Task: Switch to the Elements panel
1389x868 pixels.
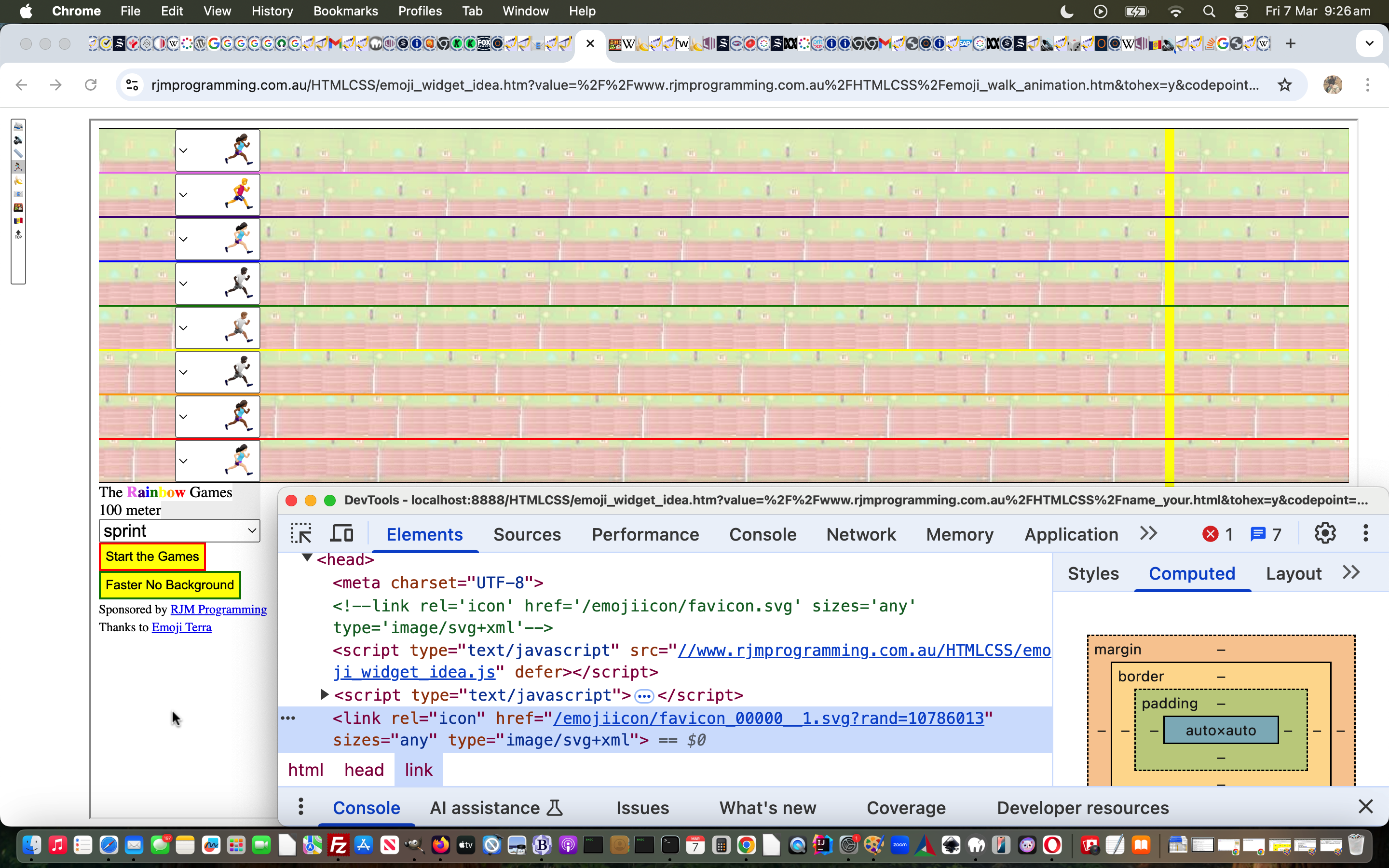Action: click(424, 534)
